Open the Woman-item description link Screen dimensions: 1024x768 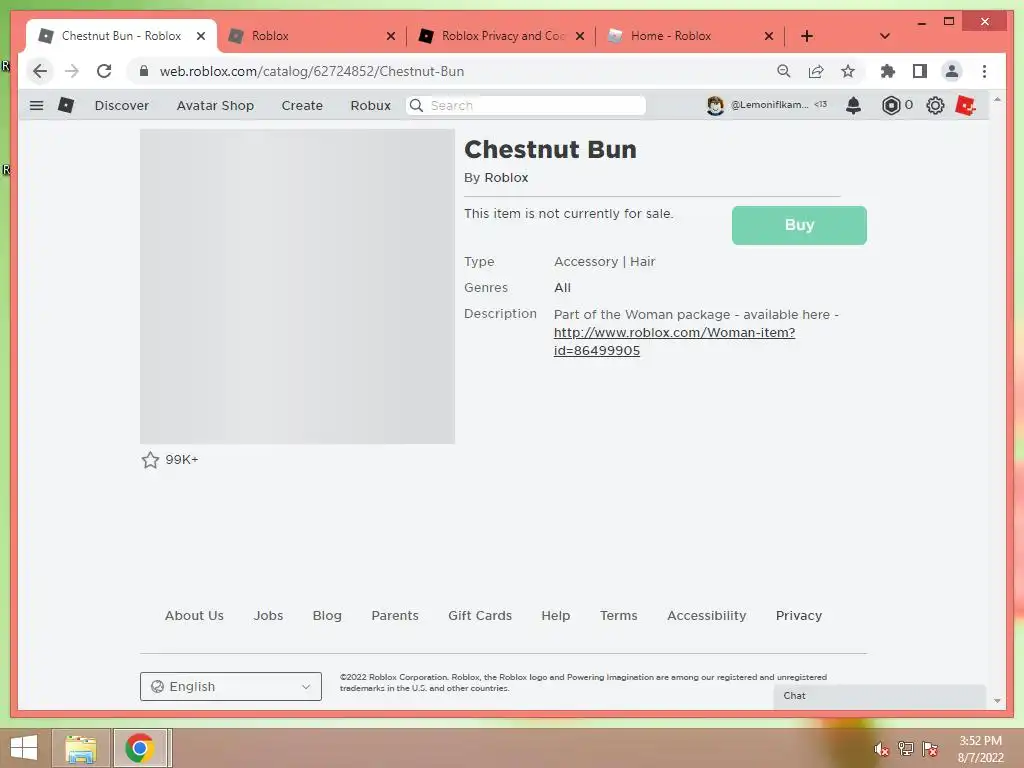pyautogui.click(x=674, y=342)
